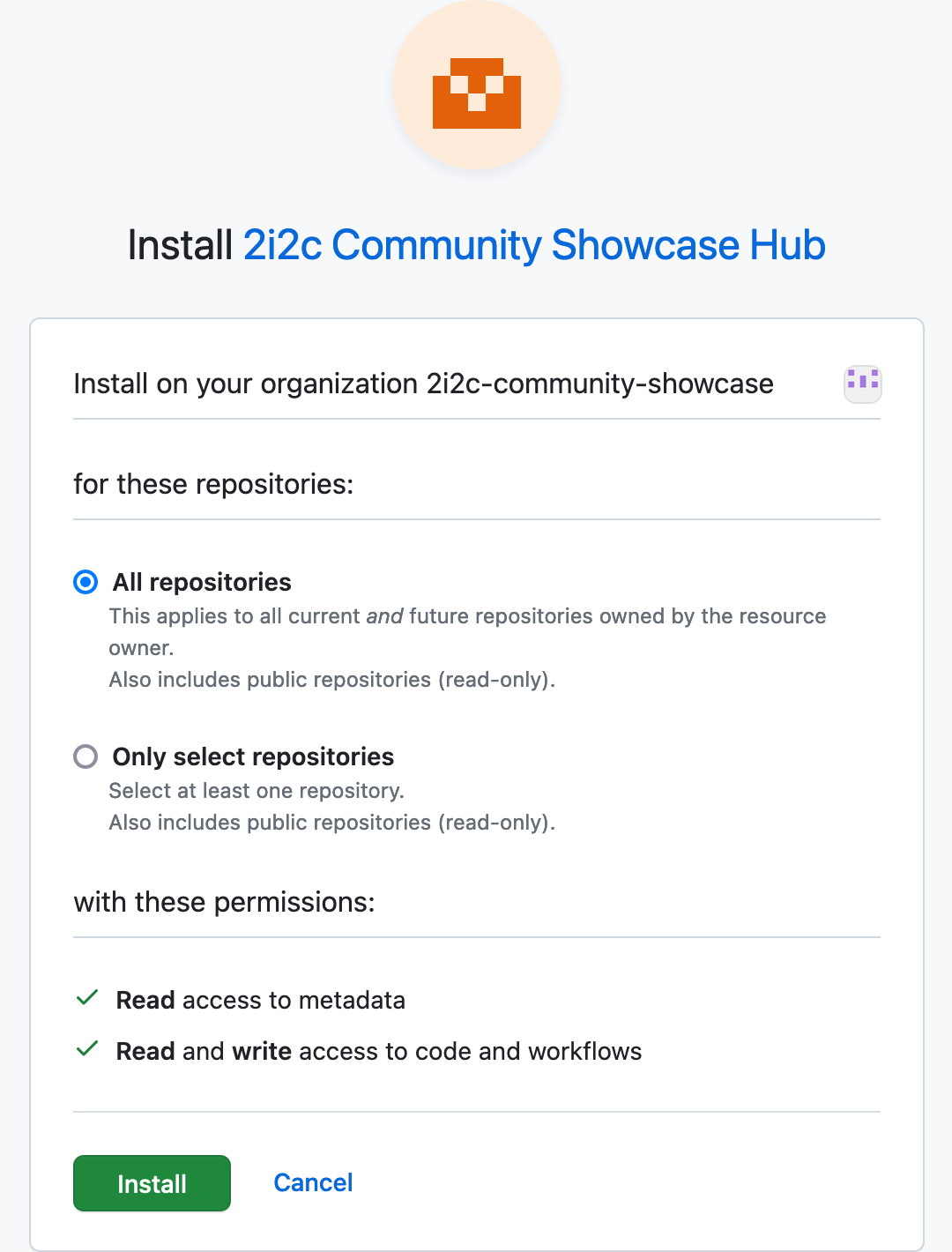952x1252 pixels.
Task: Cancel the app installation
Action: coord(313,1182)
